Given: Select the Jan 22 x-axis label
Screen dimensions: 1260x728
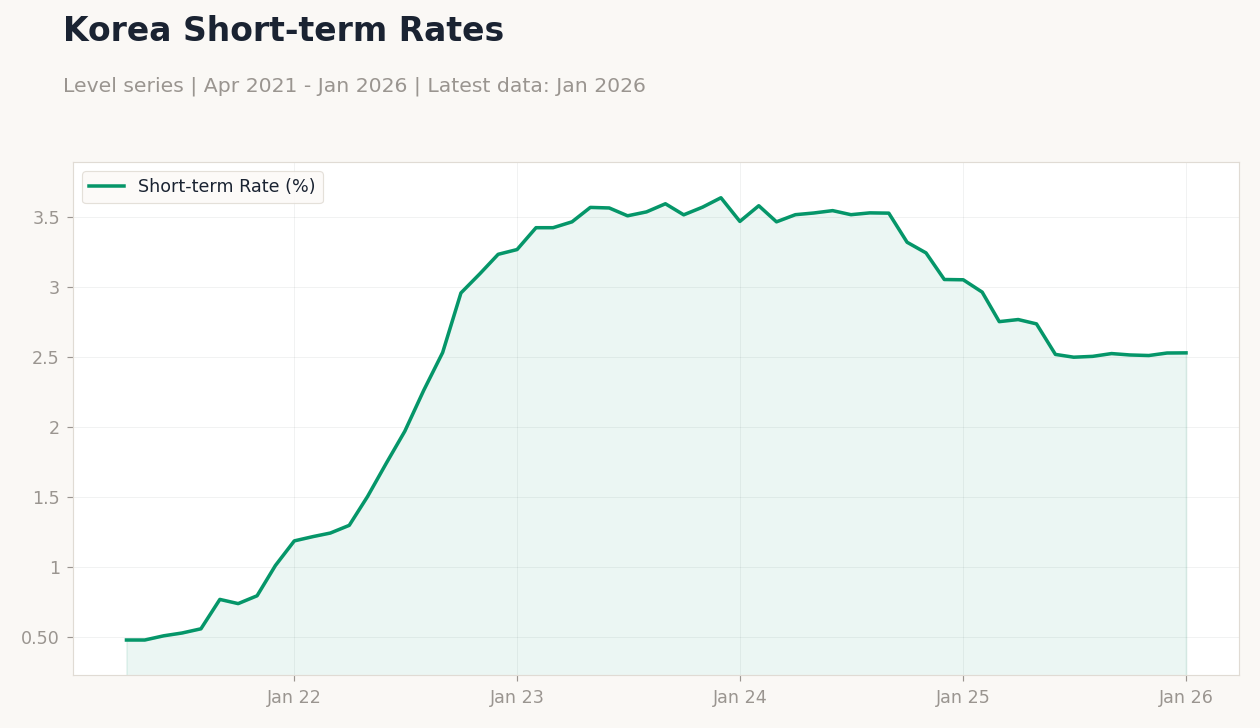Looking at the screenshot, I should coord(294,698).
